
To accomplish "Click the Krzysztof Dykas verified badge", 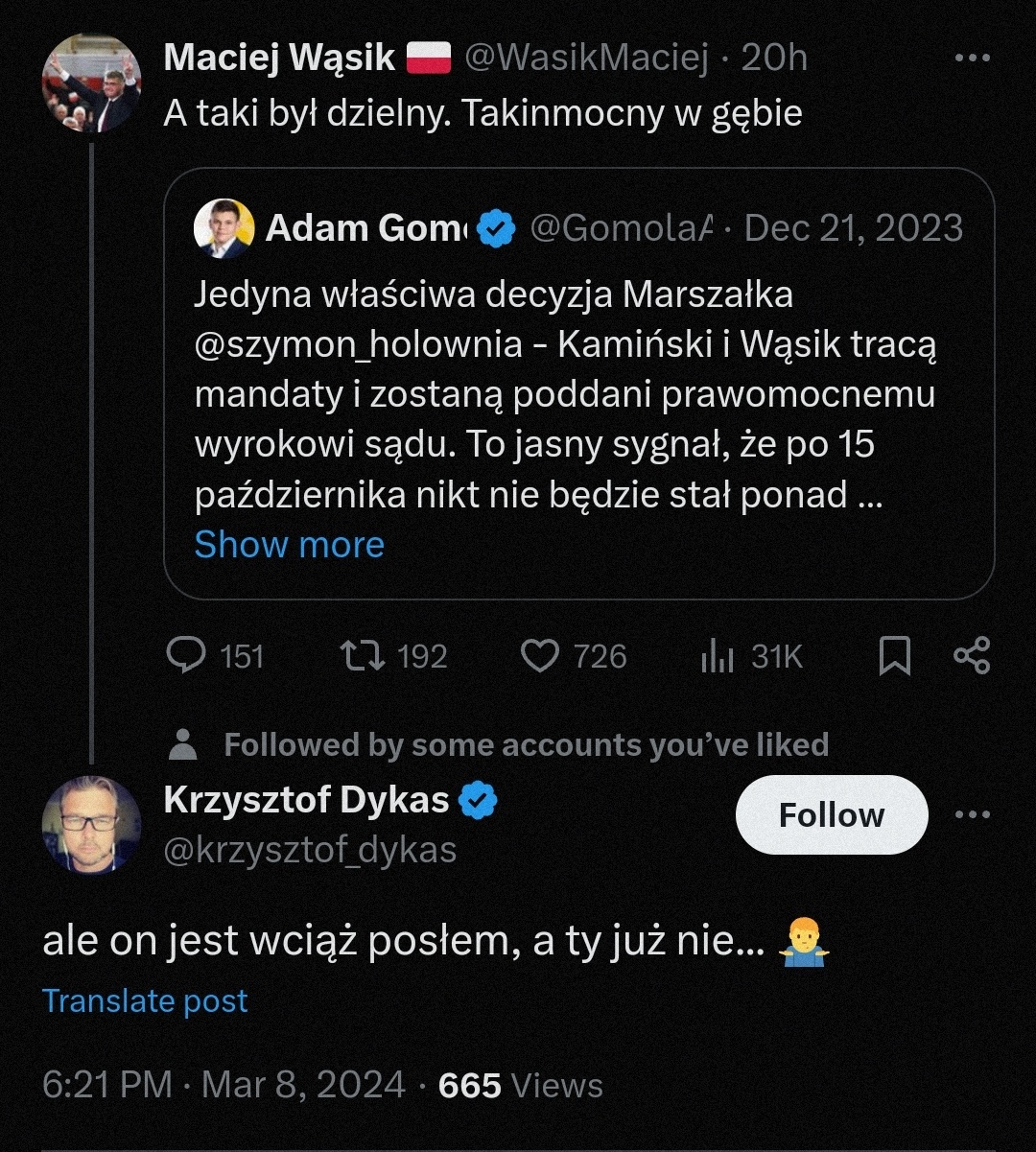I will pyautogui.click(x=477, y=800).
